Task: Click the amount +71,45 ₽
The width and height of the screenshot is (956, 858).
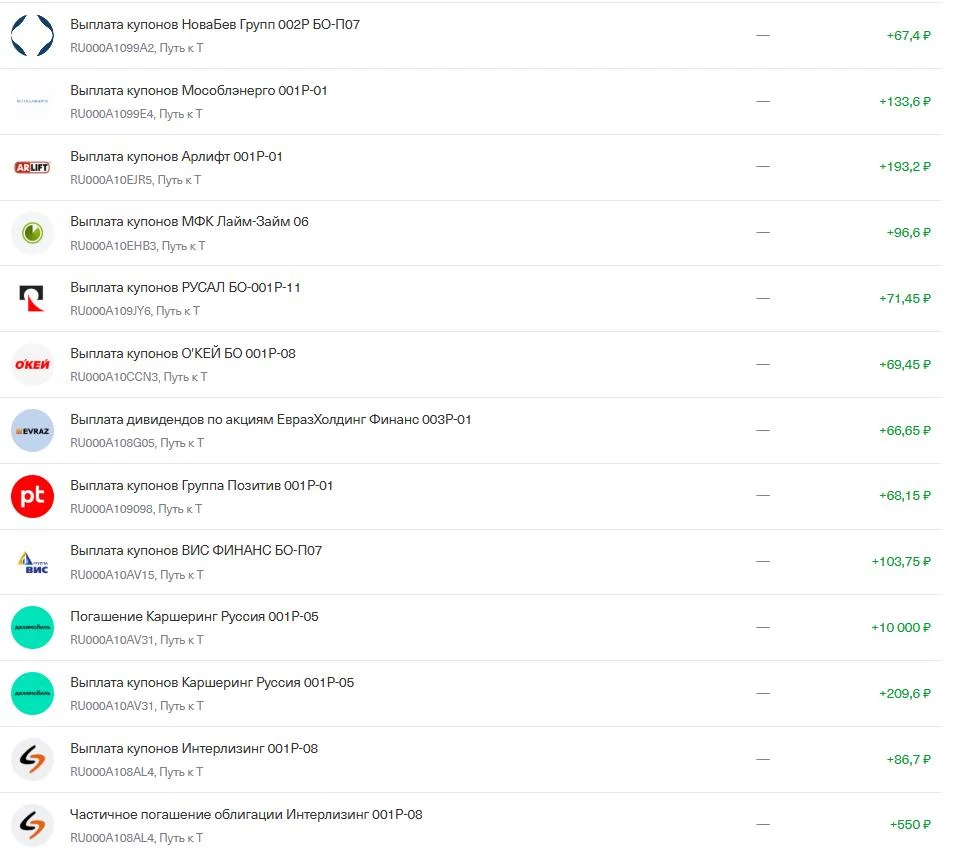Action: [x=905, y=299]
